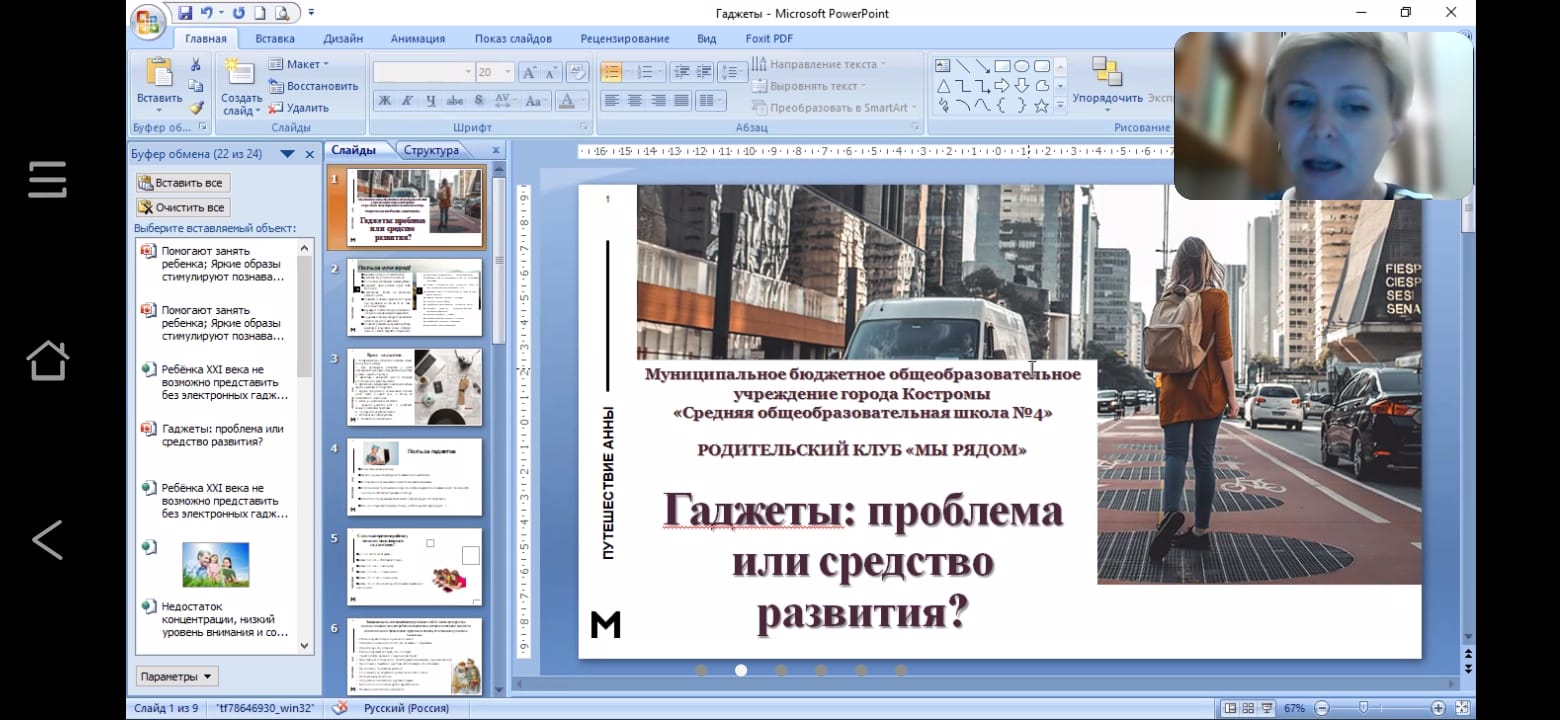
Task: Open the Дизайн ribbon tab
Action: coord(343,39)
